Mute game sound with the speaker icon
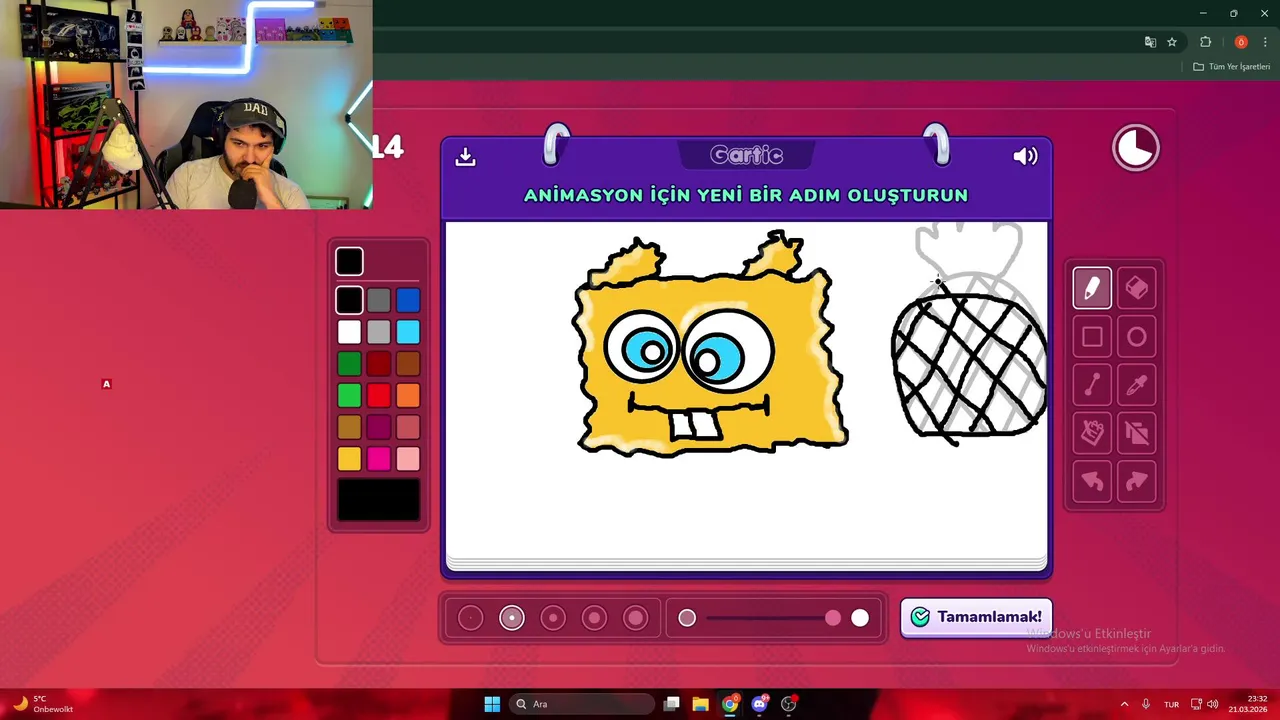 [x=1025, y=156]
